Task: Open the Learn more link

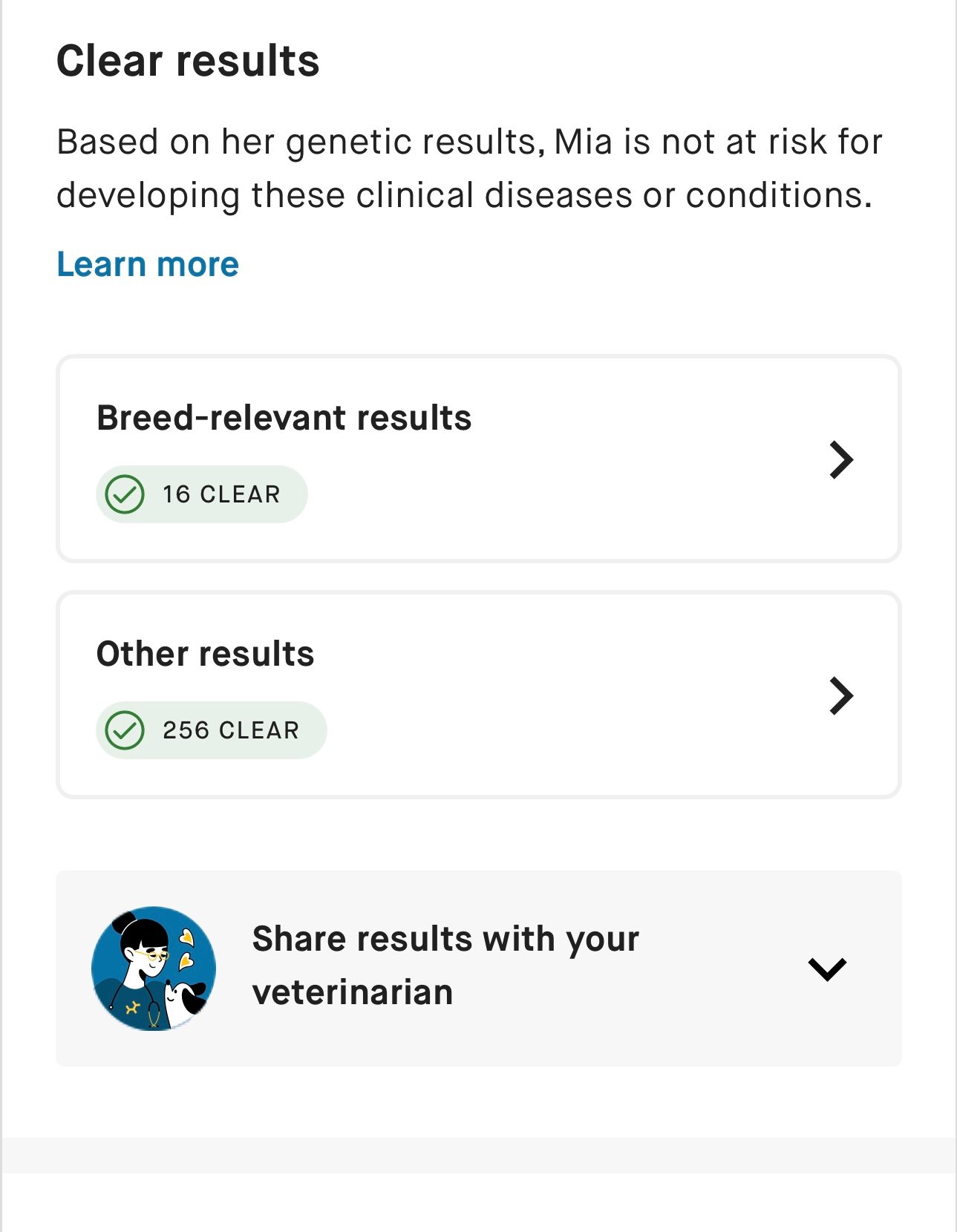Action: pos(148,265)
